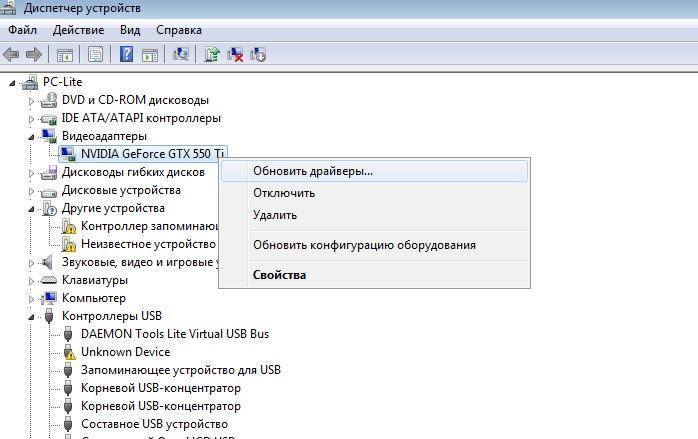
Task: Click Scan for hardware changes toolbar icon
Action: 181,55
